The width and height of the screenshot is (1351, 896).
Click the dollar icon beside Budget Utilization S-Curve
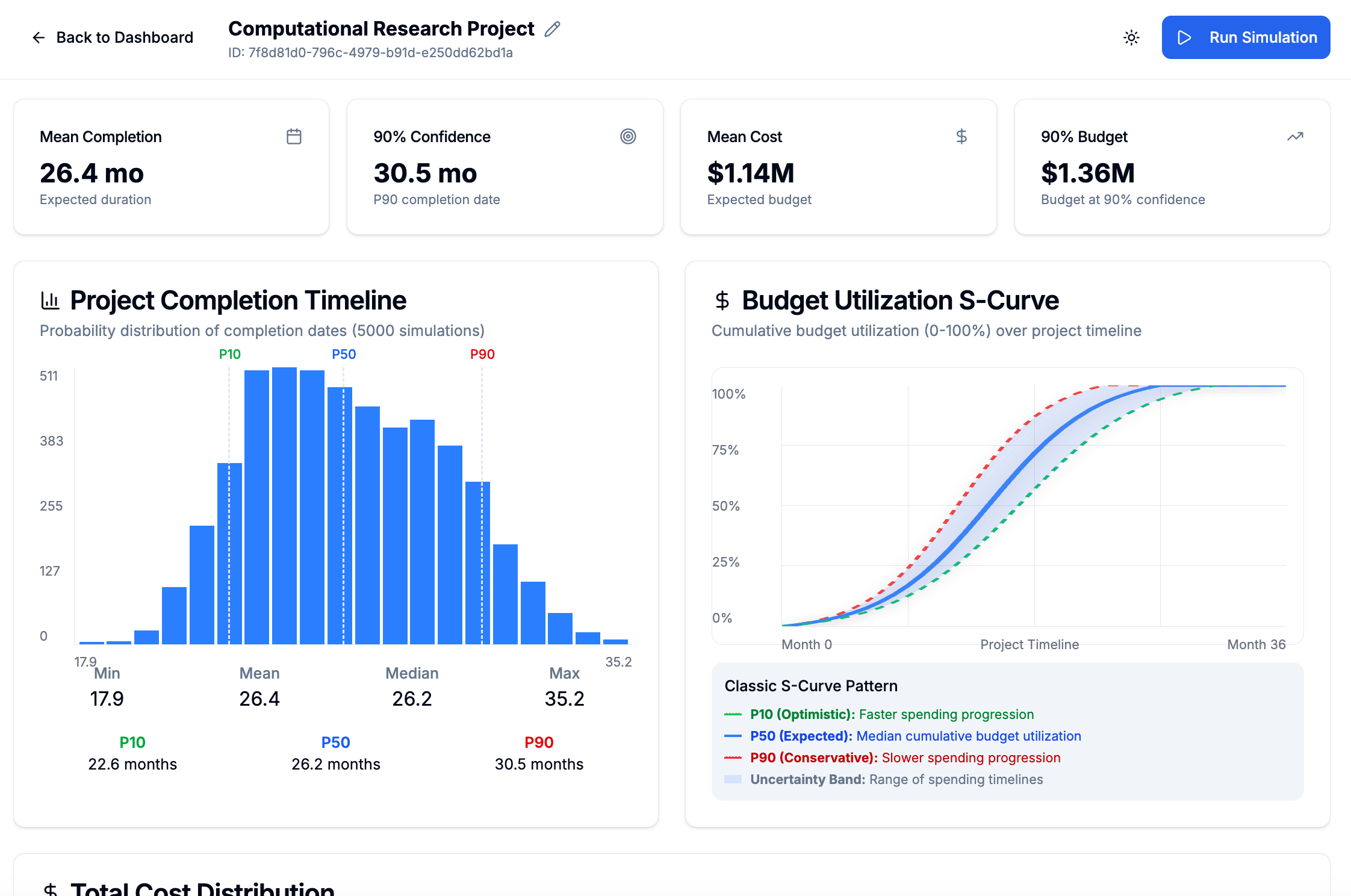coord(722,300)
